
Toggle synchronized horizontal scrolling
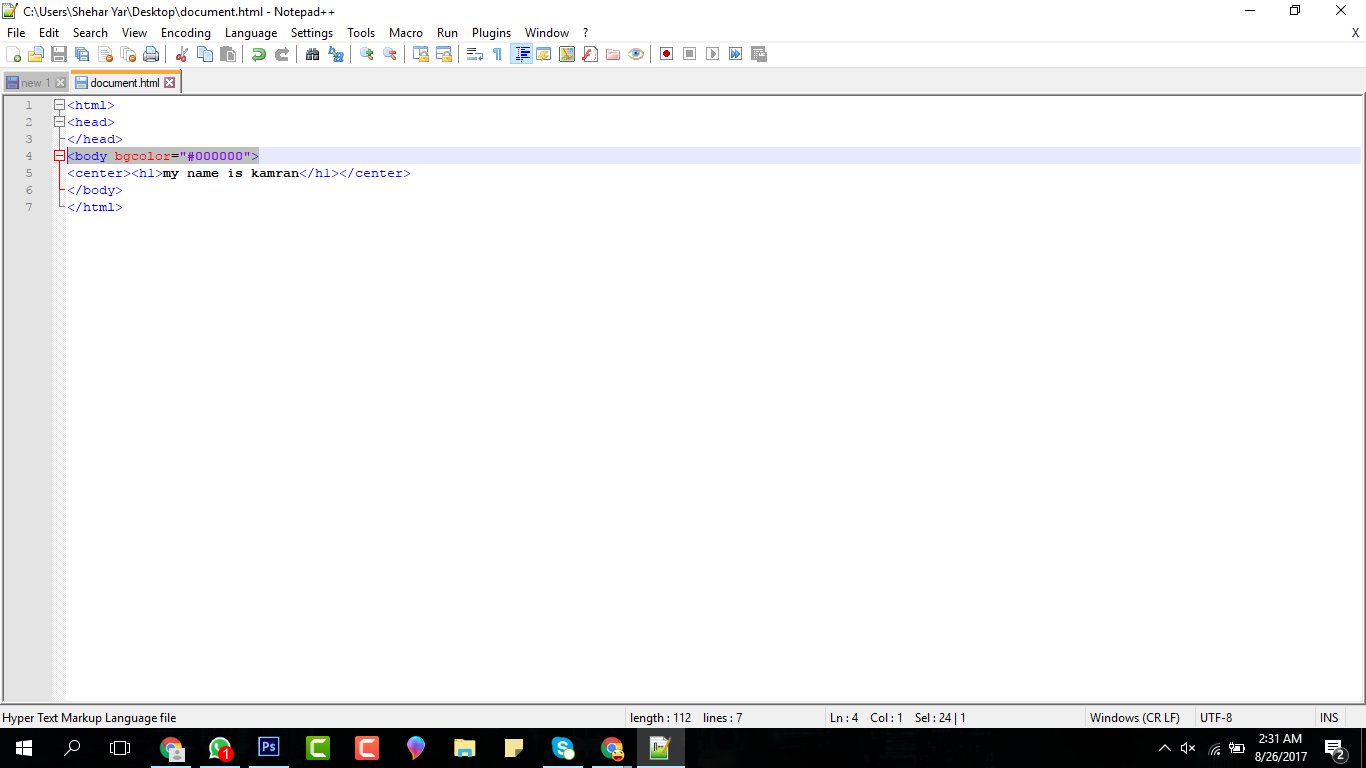click(444, 54)
